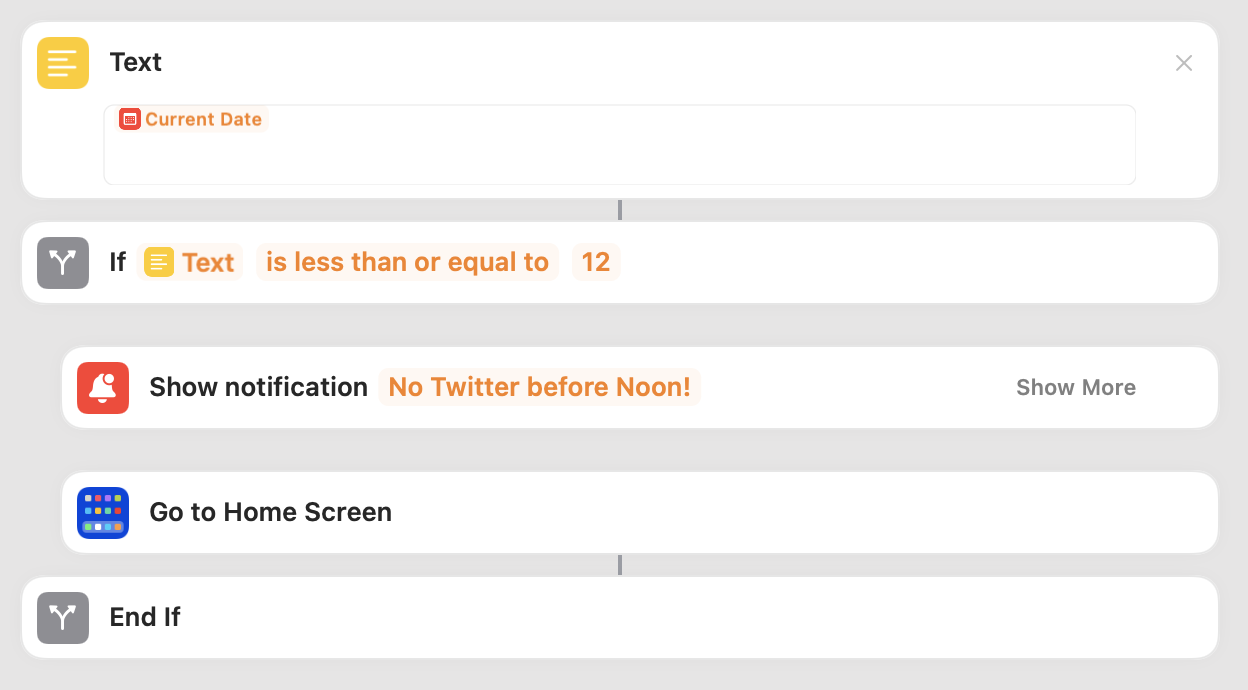Click the fork icon on the End If action
1248x690 pixels.
[62, 617]
